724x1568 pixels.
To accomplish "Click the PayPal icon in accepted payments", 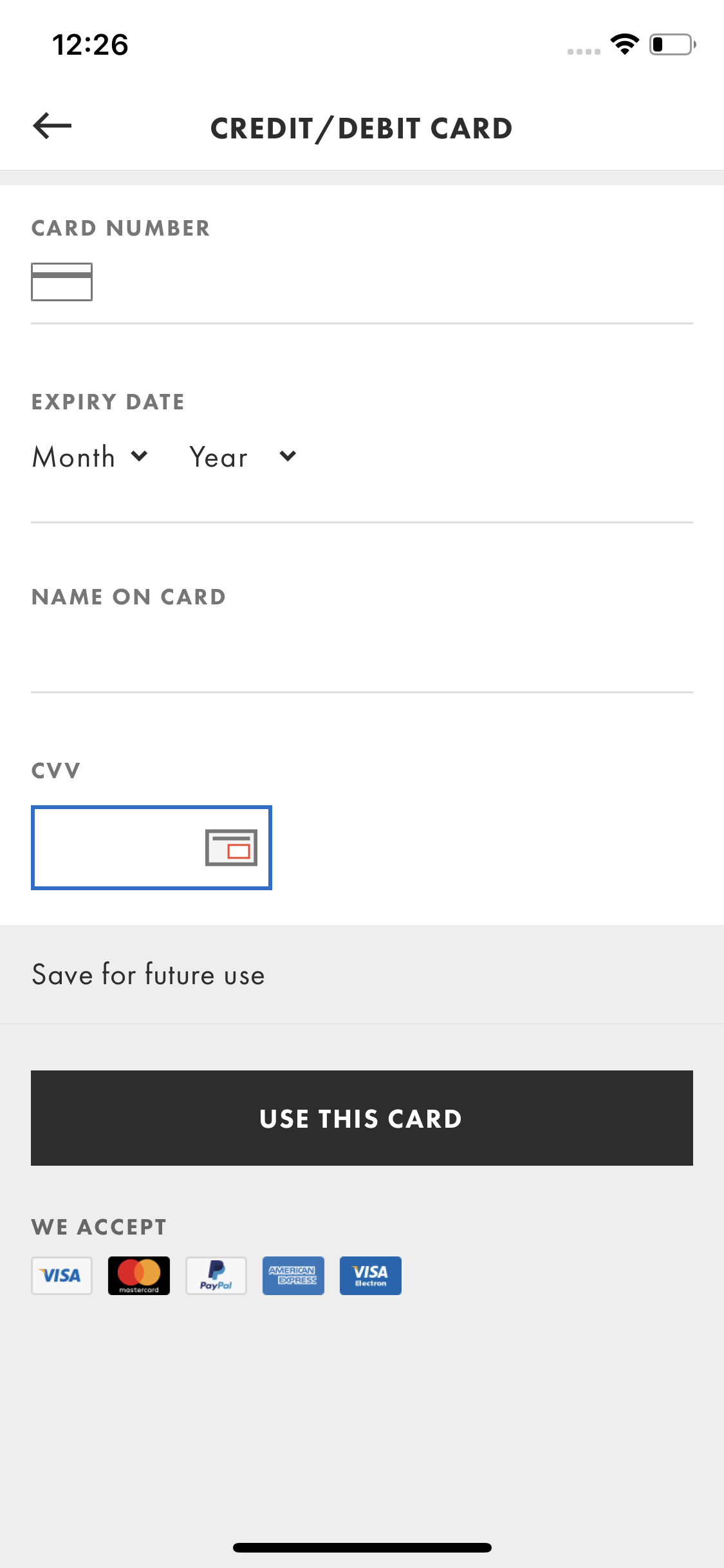I will pyautogui.click(x=216, y=1275).
